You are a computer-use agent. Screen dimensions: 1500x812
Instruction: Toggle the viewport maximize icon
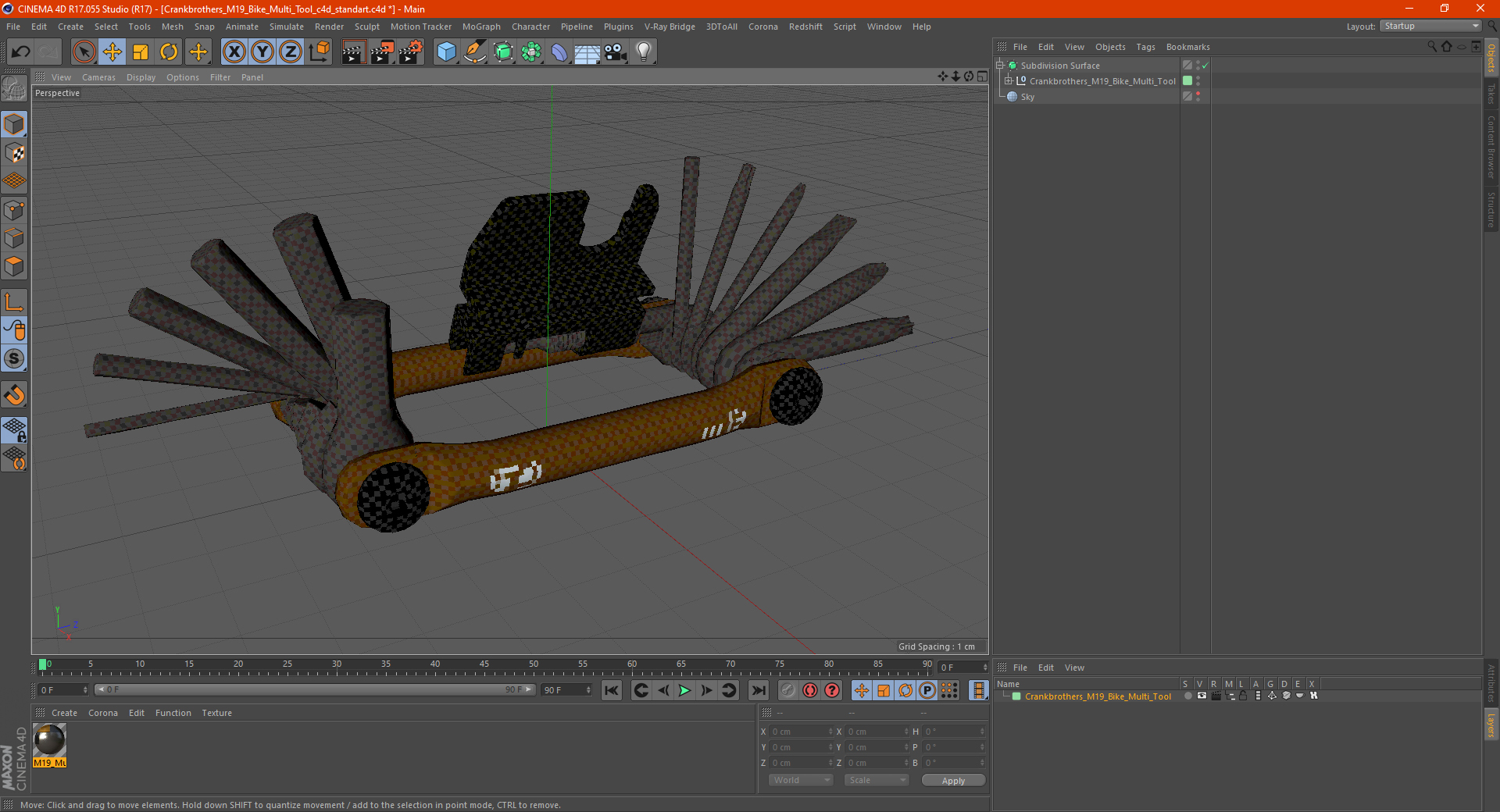pyautogui.click(x=982, y=77)
